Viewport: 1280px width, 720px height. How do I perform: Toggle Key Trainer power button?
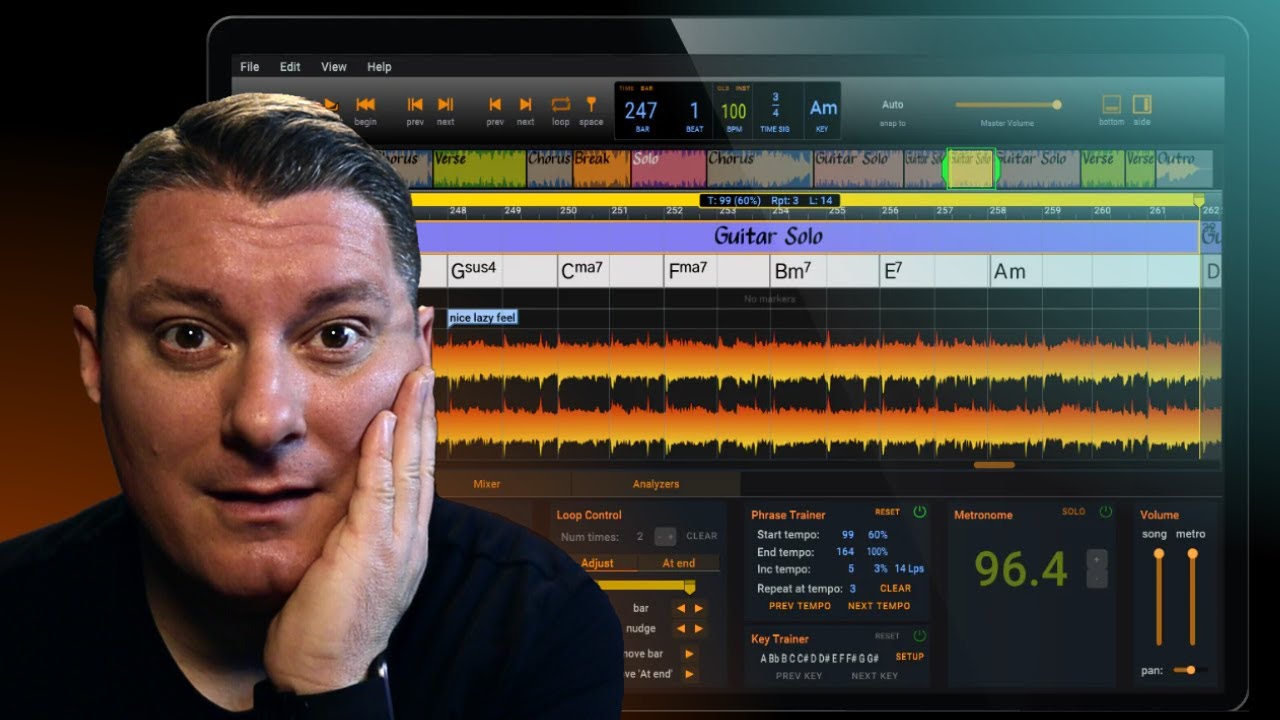click(919, 636)
